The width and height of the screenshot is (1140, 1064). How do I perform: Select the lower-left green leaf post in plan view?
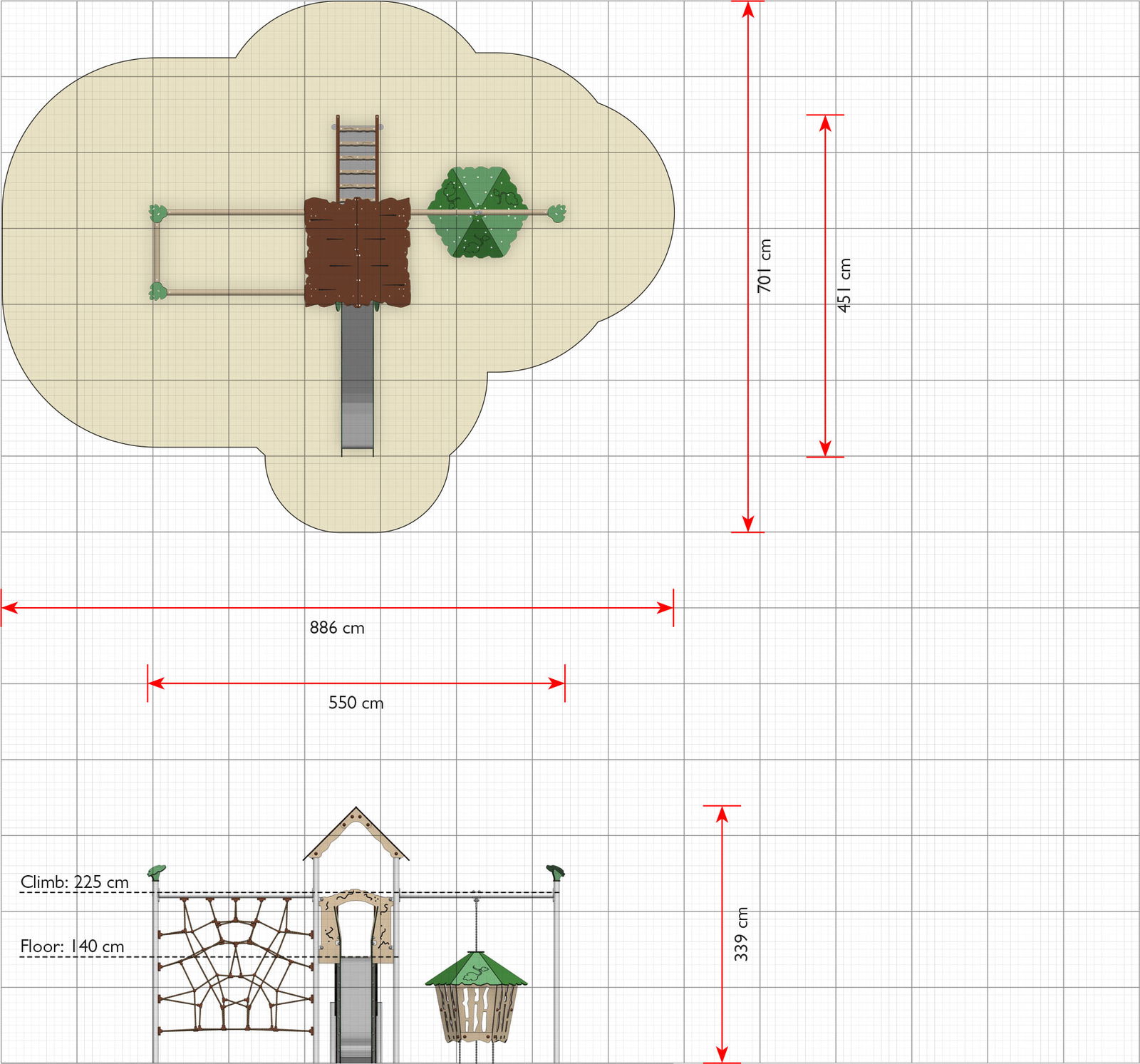[157, 291]
